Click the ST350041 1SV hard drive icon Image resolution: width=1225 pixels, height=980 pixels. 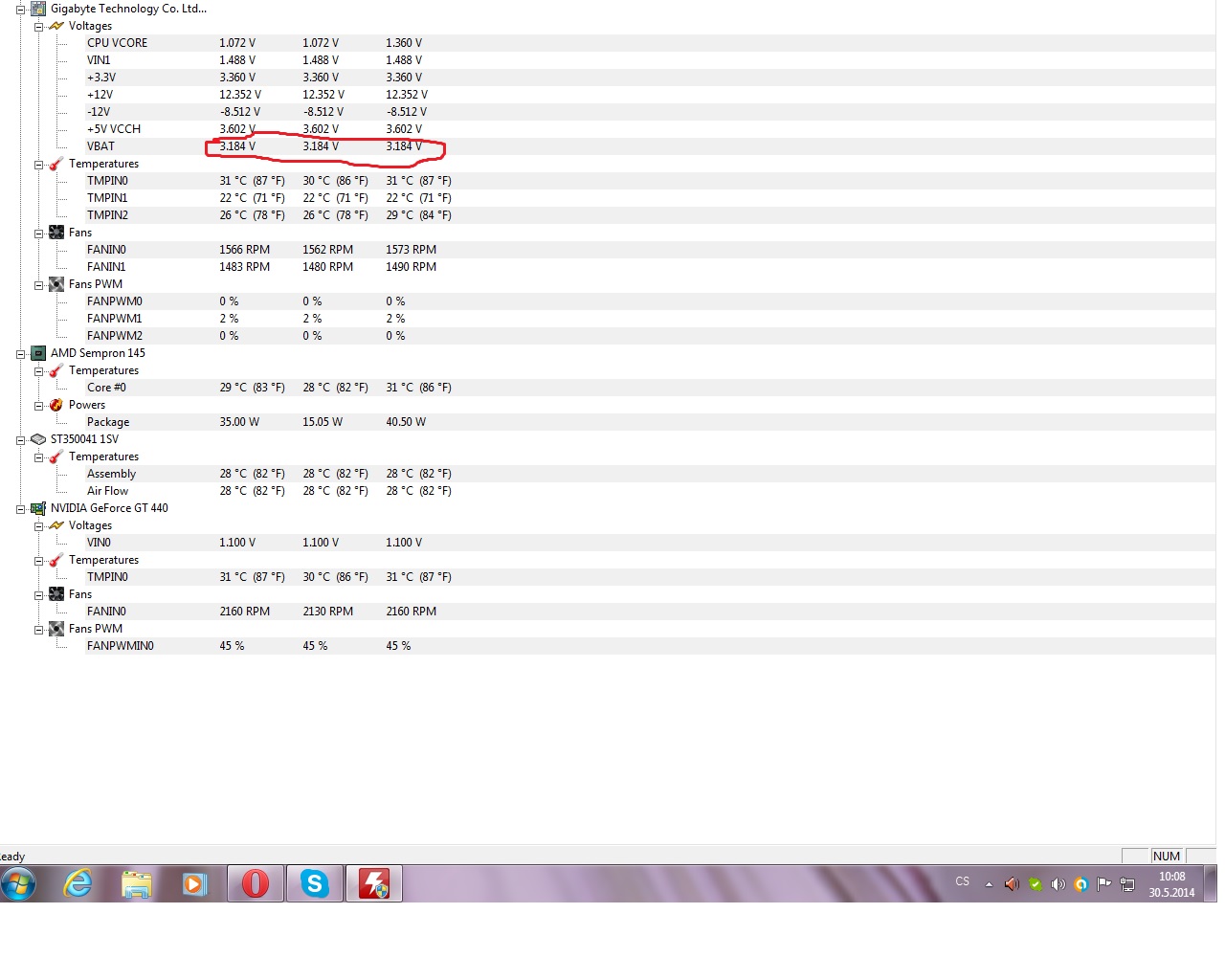point(38,439)
